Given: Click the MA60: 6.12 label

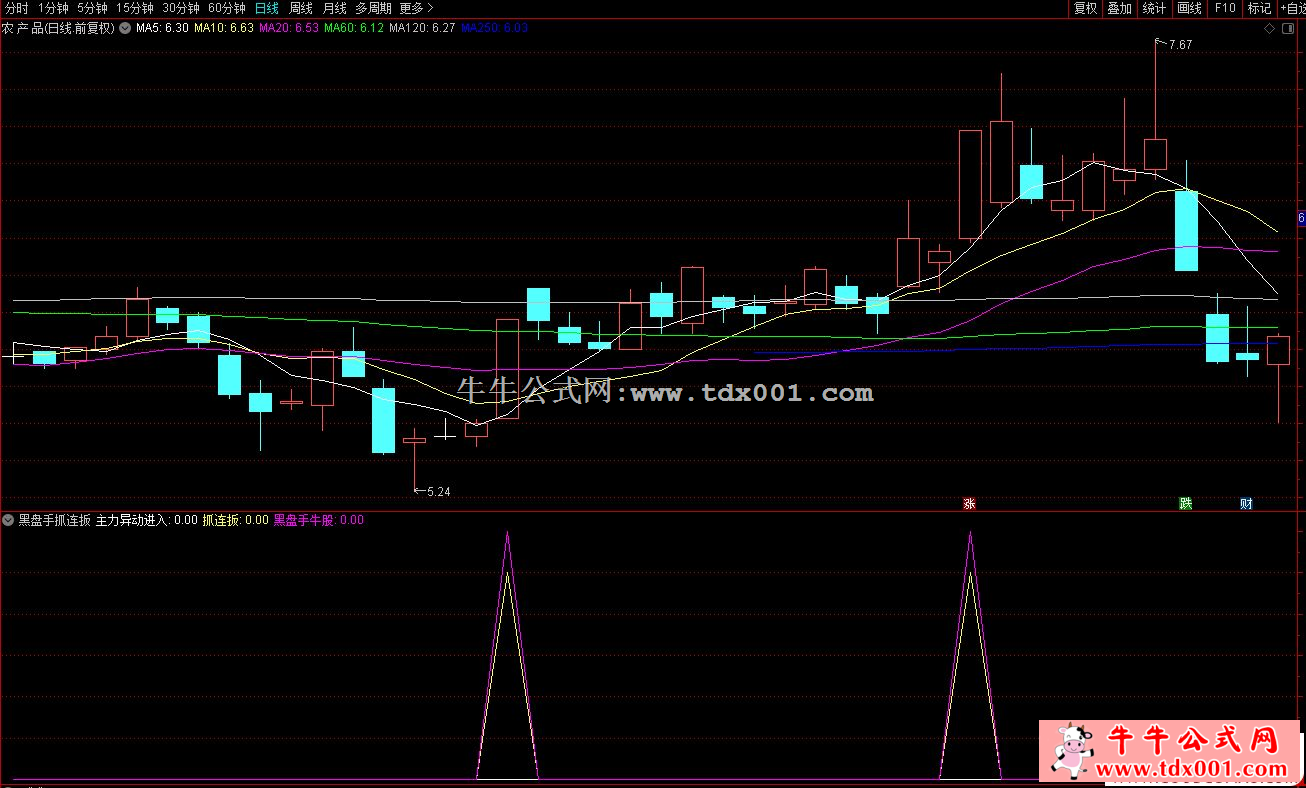Looking at the screenshot, I should coord(354,28).
